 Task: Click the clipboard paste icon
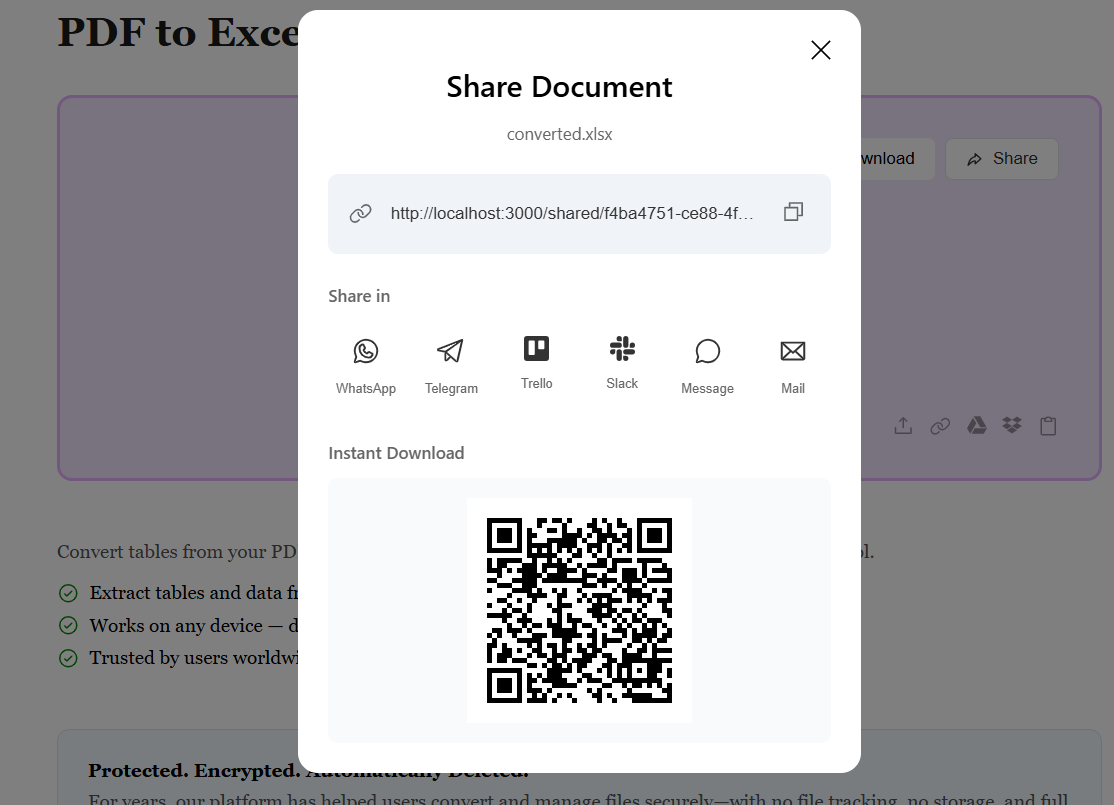click(1048, 426)
